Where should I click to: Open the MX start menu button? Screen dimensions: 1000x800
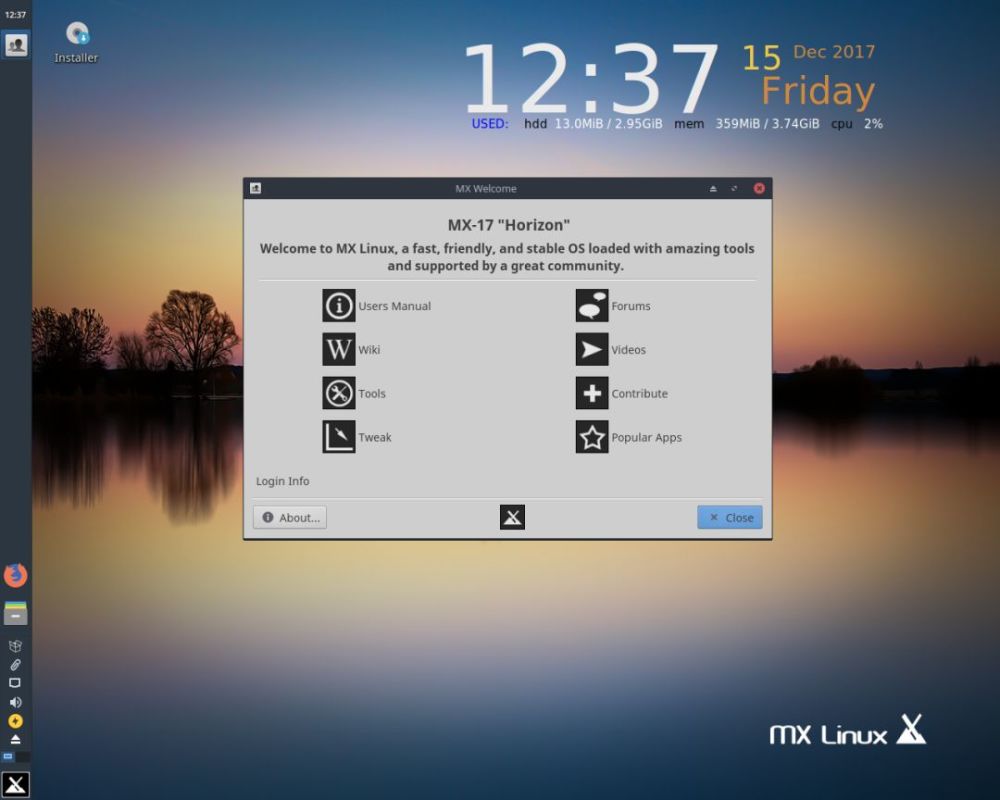click(15, 784)
